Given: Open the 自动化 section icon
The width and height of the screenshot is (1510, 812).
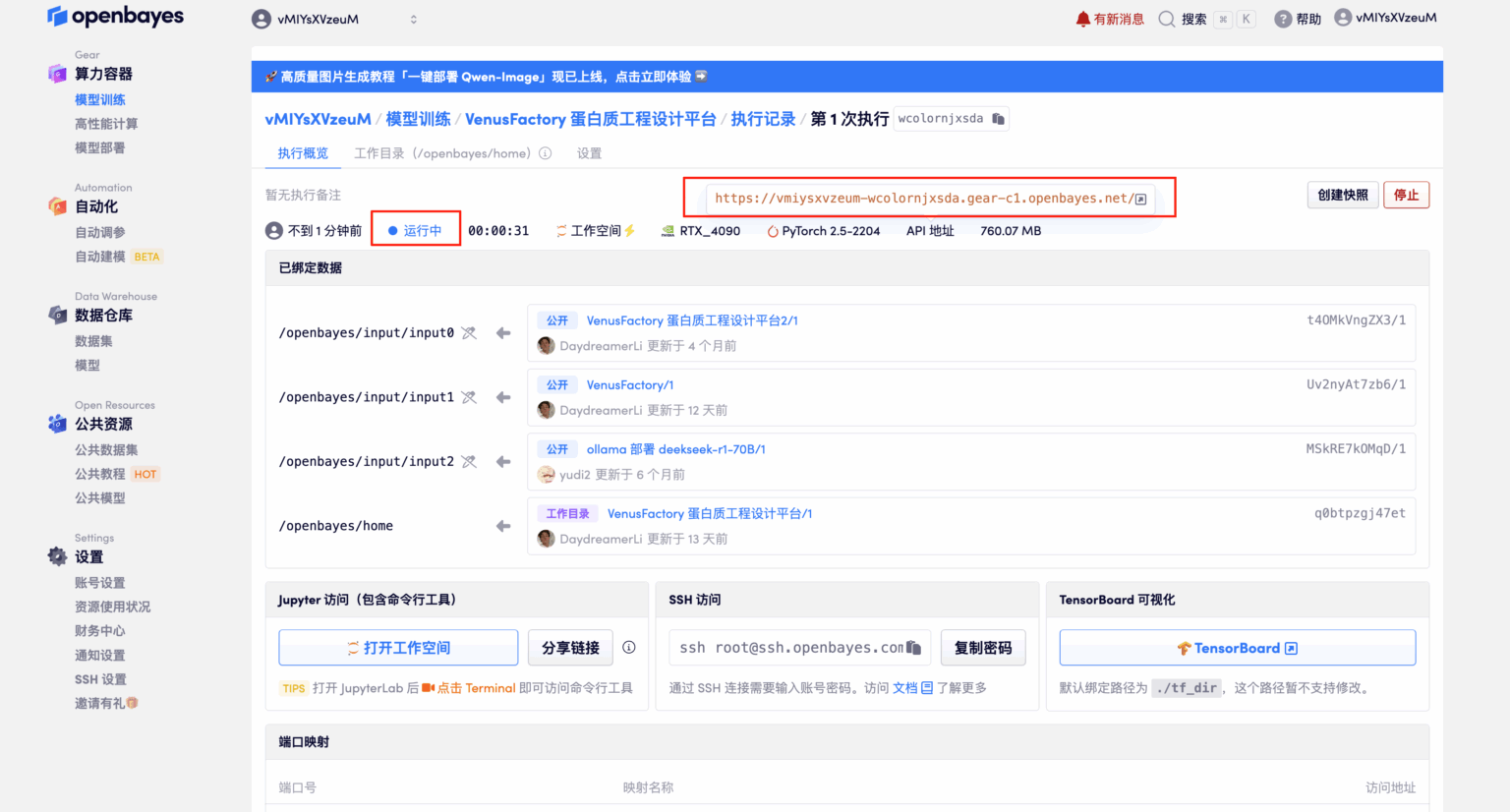Looking at the screenshot, I should 56,205.
